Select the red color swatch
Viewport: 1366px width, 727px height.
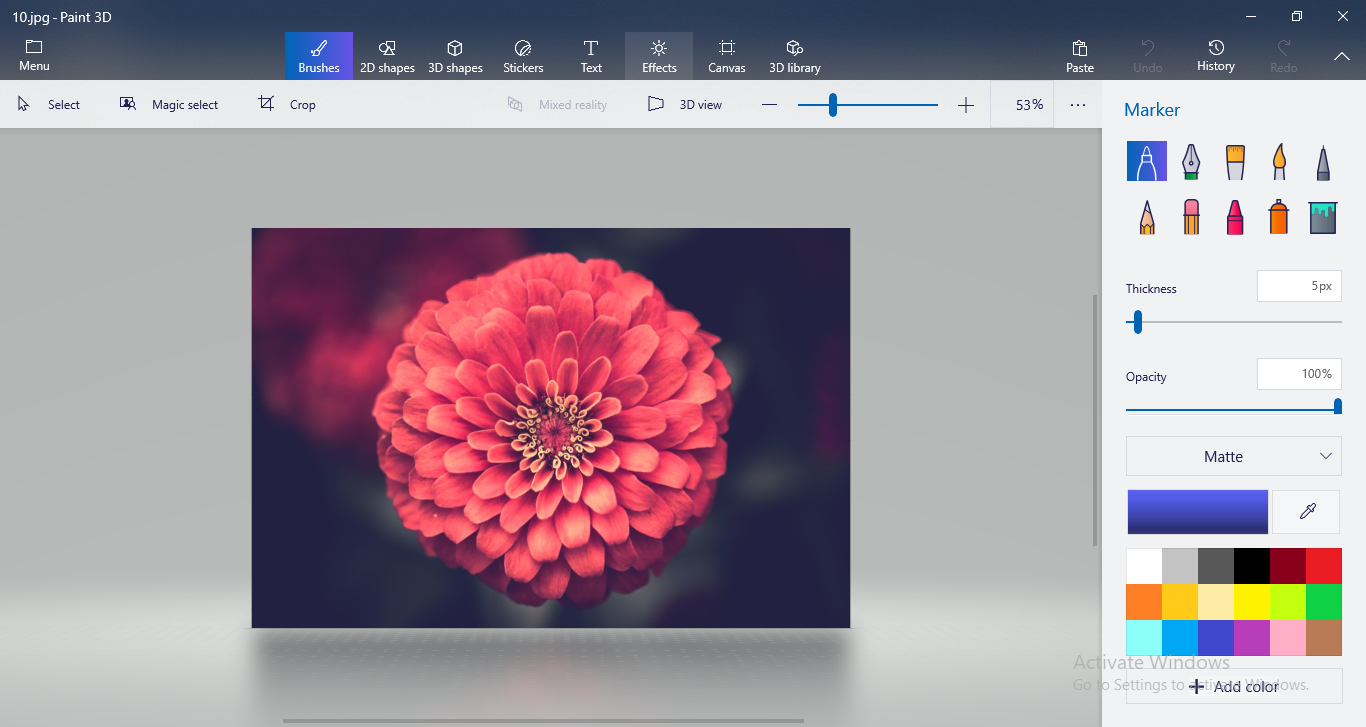(x=1323, y=565)
